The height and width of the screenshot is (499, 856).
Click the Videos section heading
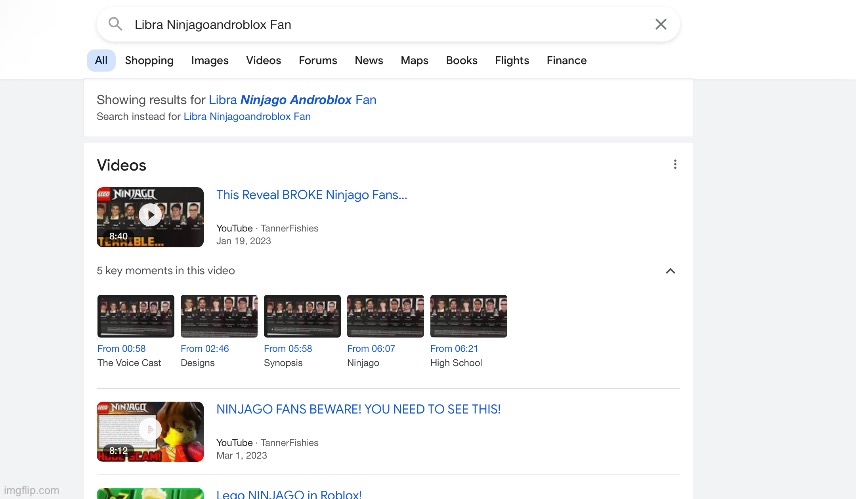click(x=121, y=165)
